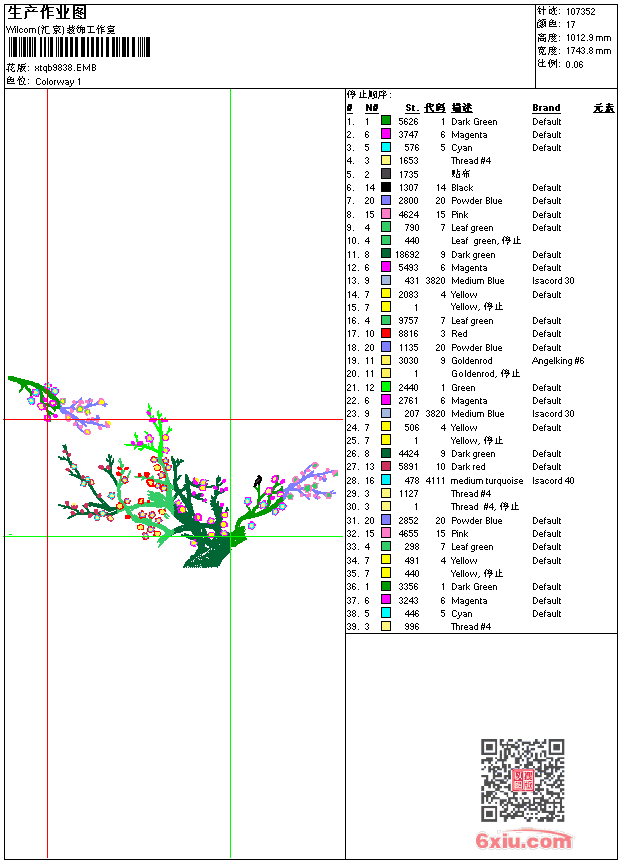The height and width of the screenshot is (860, 620).
Task: Click Isacord 40 brand entry
Action: click(x=553, y=481)
